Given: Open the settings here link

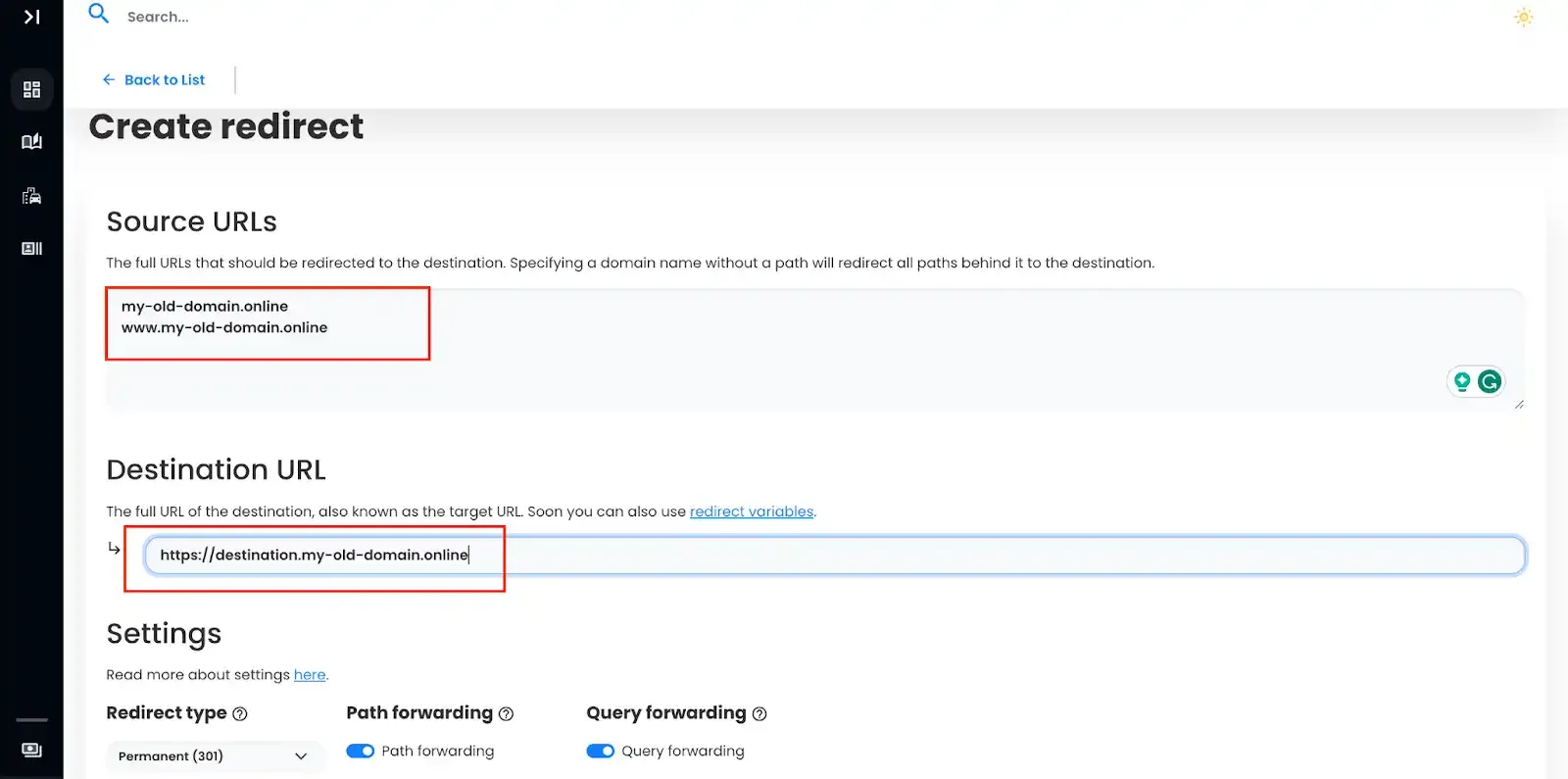Looking at the screenshot, I should click(x=310, y=674).
